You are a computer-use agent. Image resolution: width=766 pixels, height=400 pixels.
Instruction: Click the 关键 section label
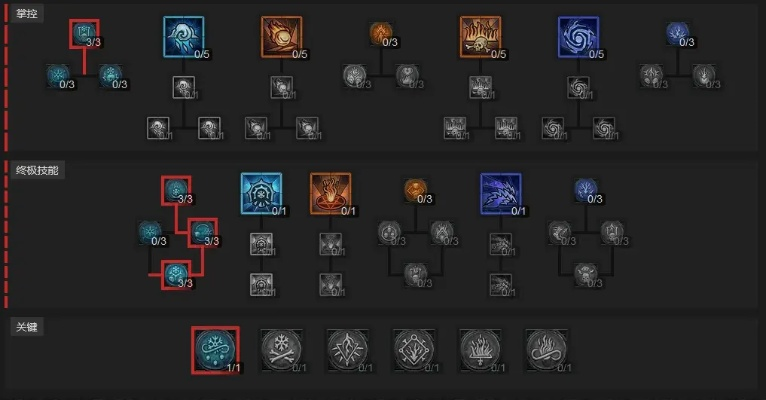(26, 327)
